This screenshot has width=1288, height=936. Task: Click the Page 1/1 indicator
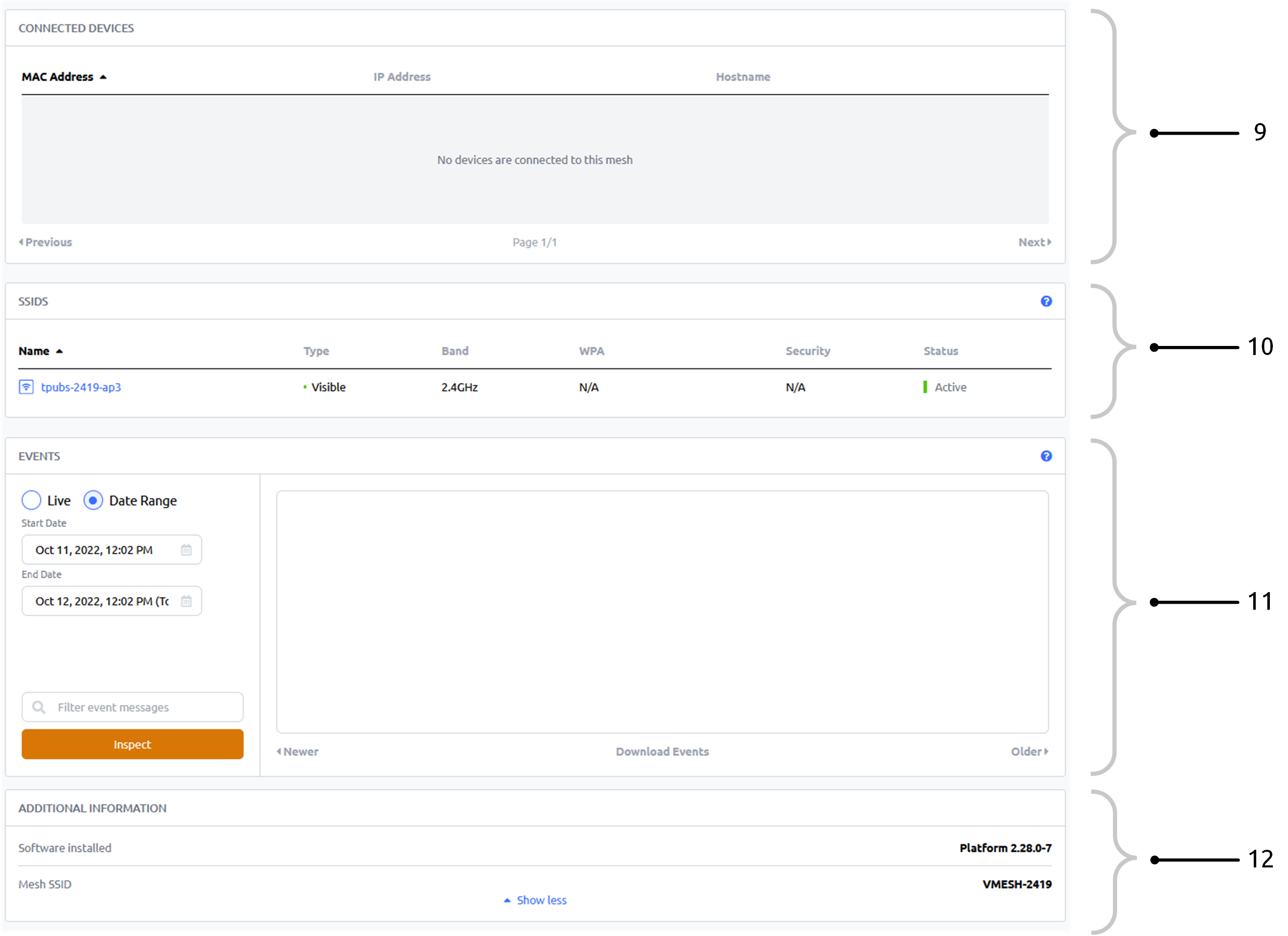534,243
